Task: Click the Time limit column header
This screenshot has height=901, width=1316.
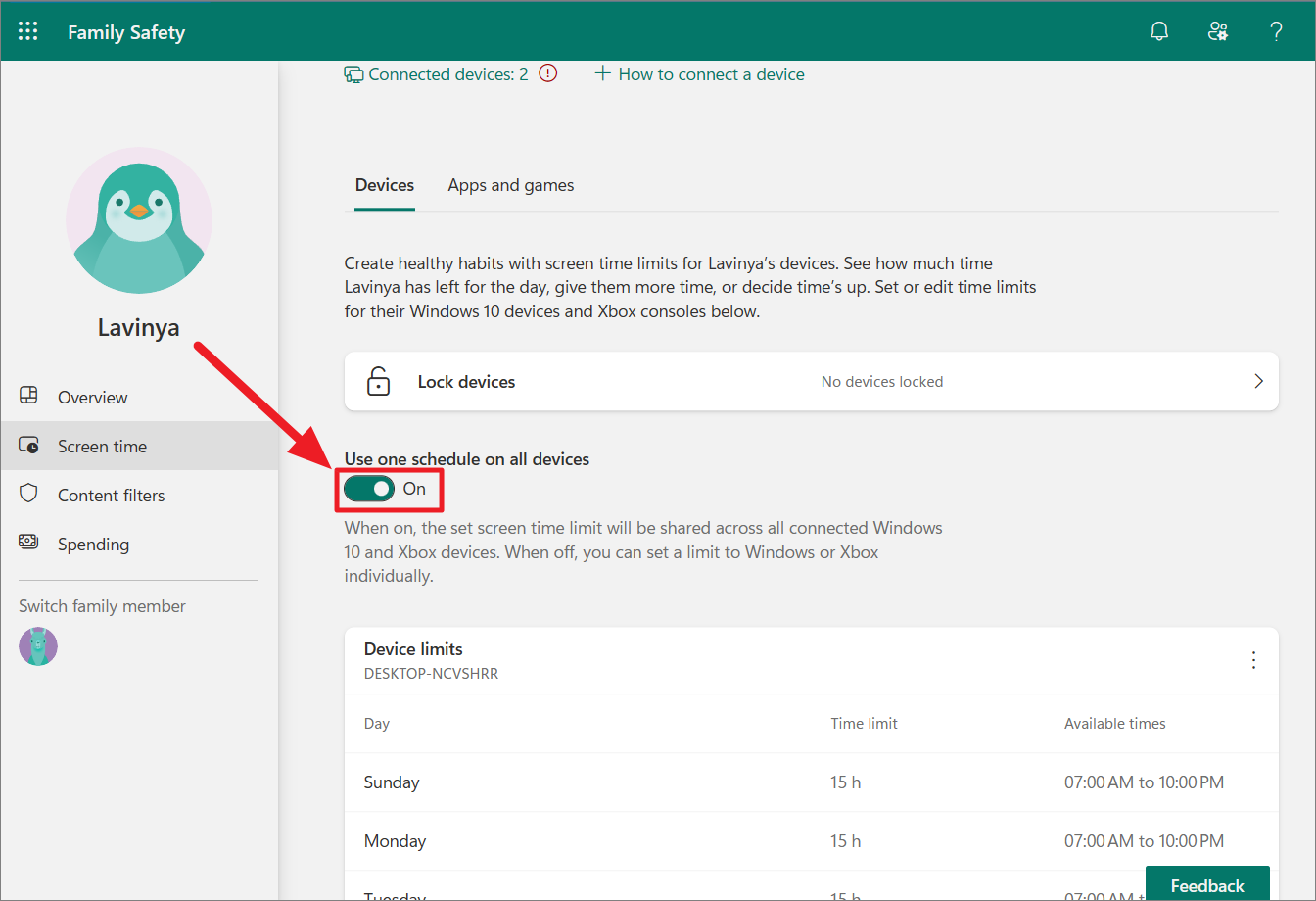Action: [865, 724]
